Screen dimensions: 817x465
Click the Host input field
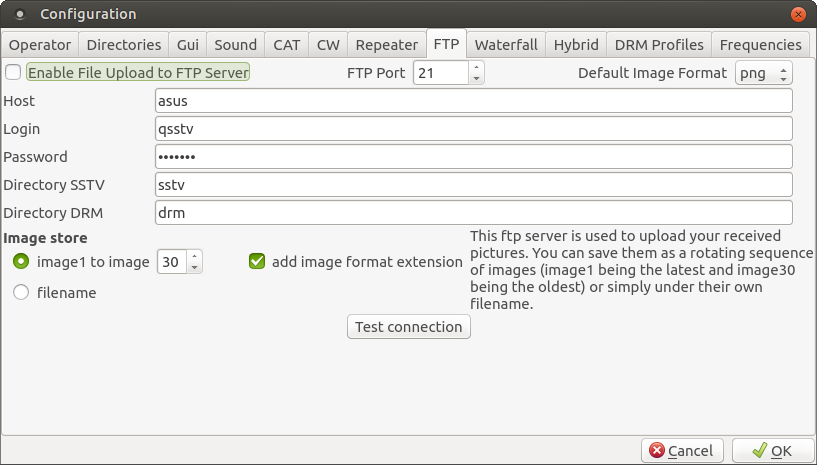tap(474, 101)
